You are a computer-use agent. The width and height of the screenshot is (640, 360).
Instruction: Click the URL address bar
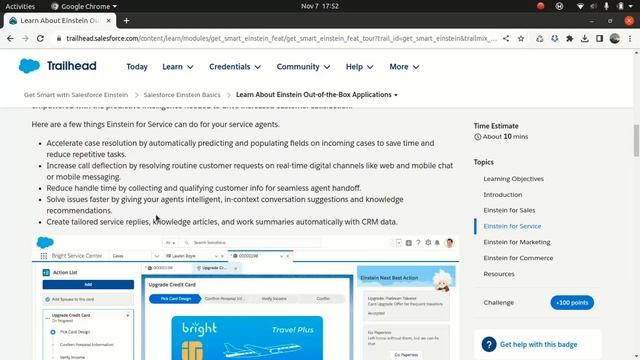point(281,38)
